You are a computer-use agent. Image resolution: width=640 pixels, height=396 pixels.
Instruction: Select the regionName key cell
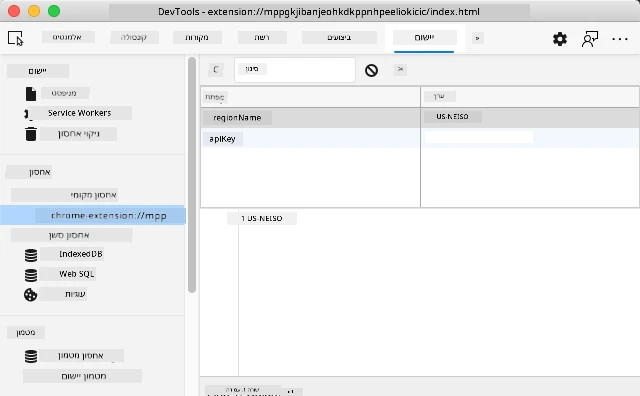(x=310, y=118)
